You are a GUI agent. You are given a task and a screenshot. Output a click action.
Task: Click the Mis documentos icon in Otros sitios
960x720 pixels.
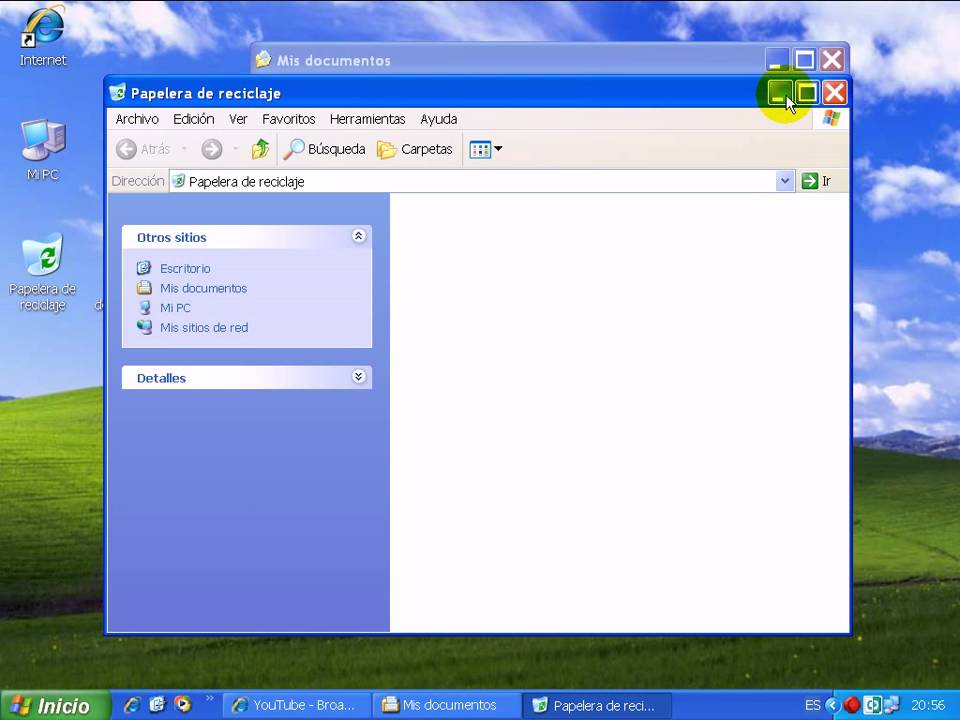[144, 287]
